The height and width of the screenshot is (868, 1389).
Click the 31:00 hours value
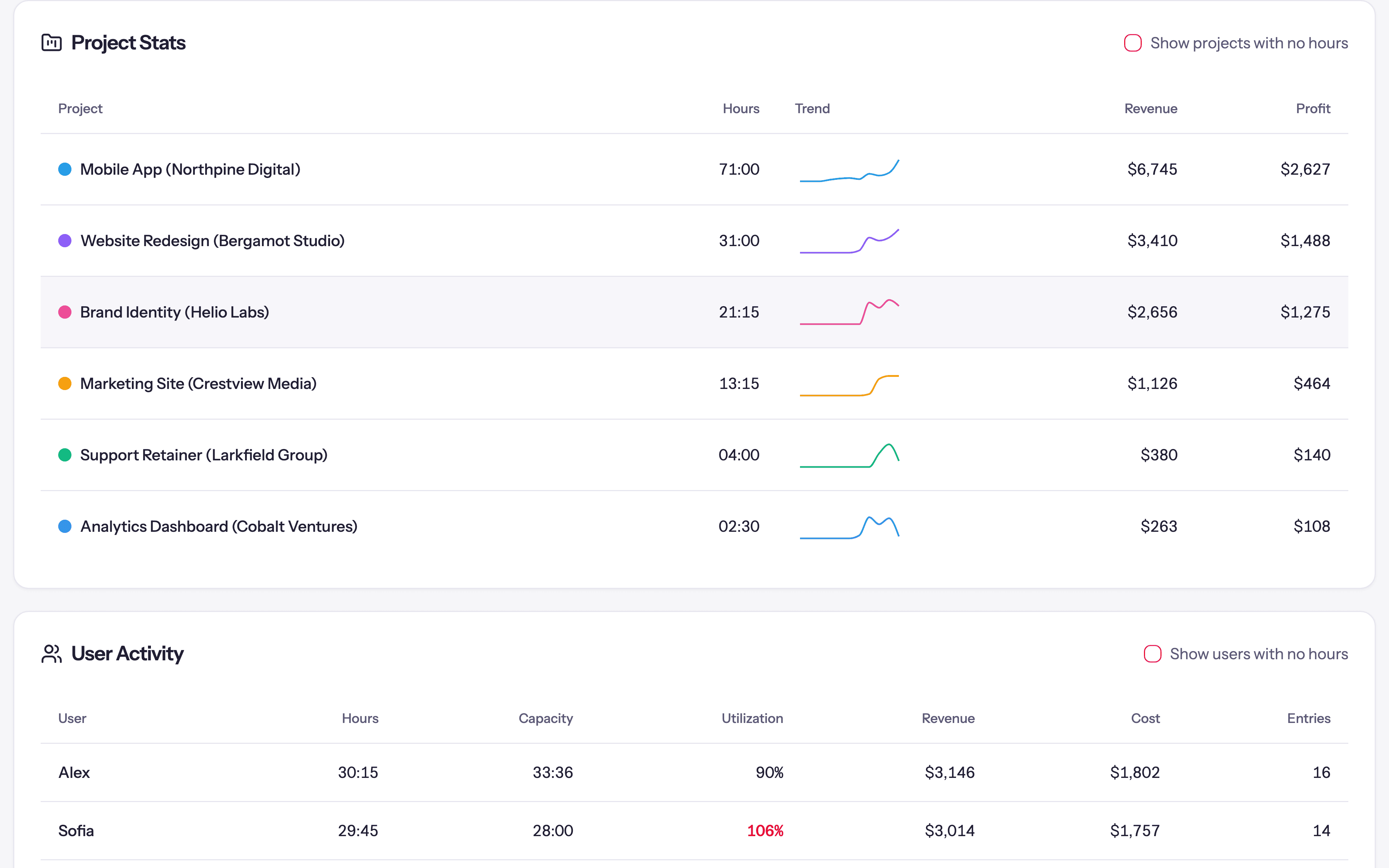click(739, 241)
